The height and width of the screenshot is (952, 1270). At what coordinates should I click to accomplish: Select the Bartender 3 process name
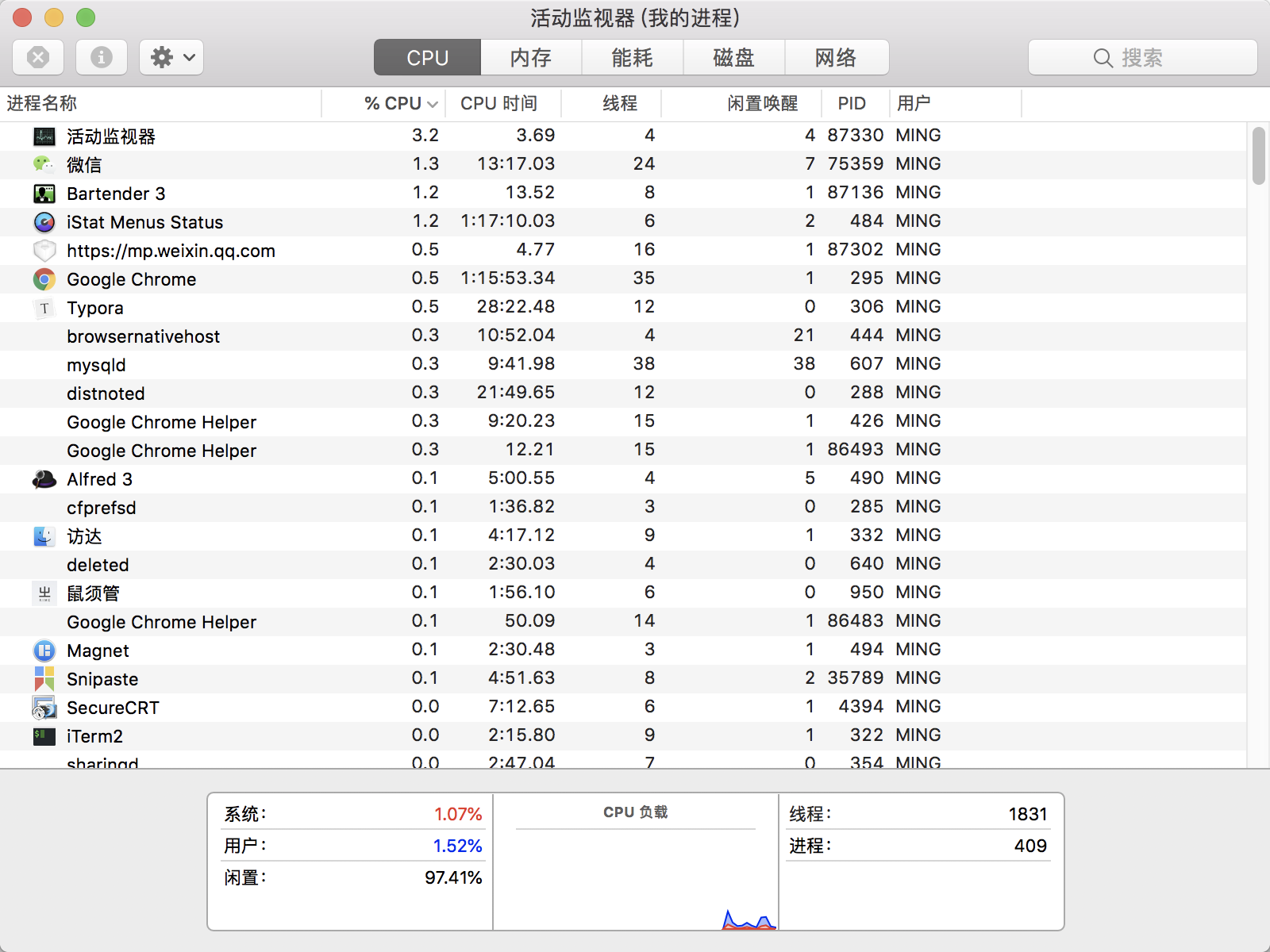point(116,194)
